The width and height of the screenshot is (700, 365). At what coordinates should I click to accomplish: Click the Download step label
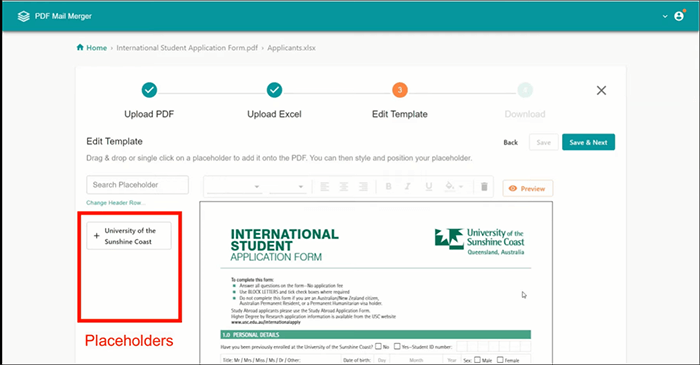(x=525, y=114)
